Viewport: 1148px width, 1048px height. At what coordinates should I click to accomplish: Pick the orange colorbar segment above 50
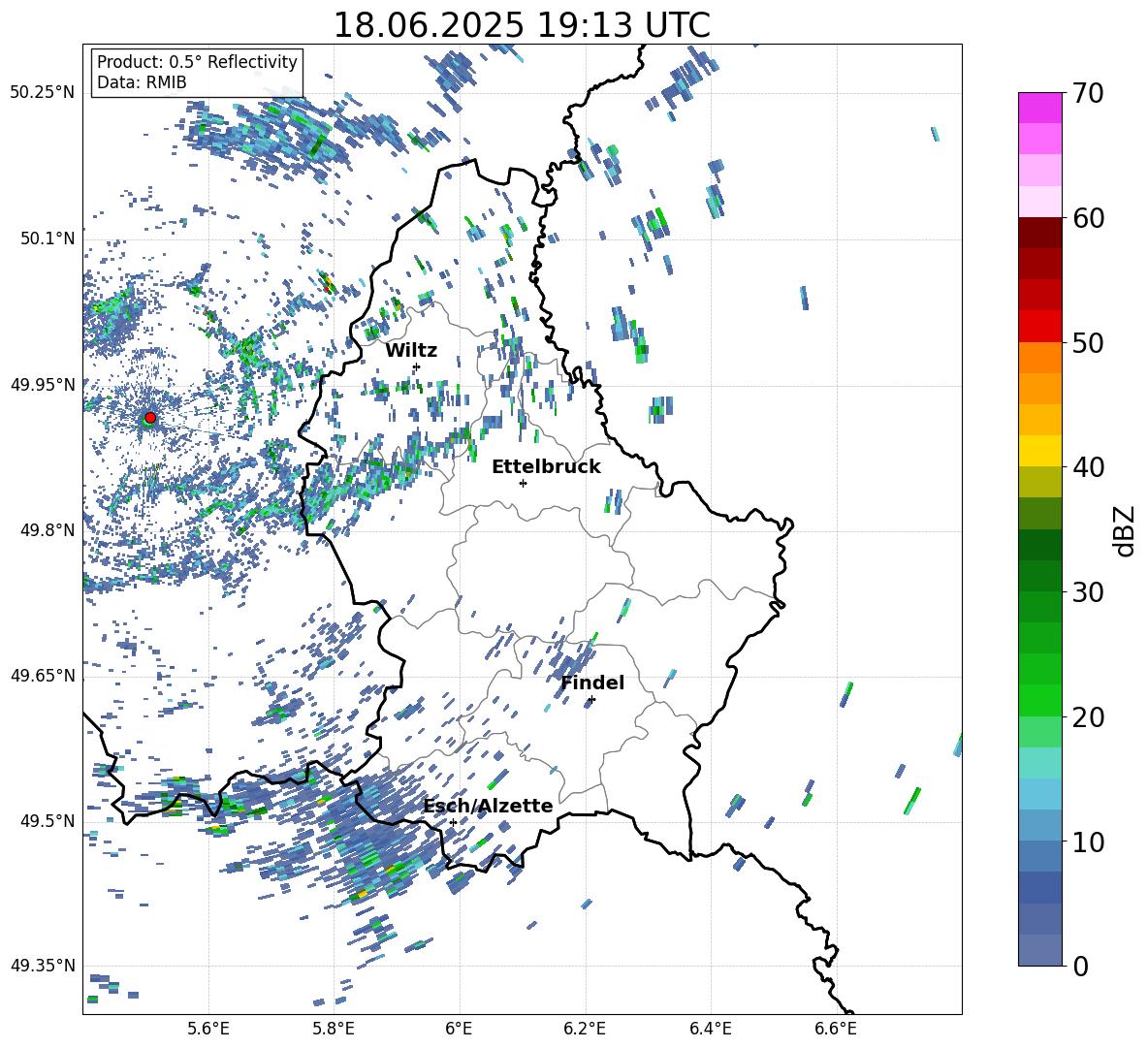(1039, 357)
